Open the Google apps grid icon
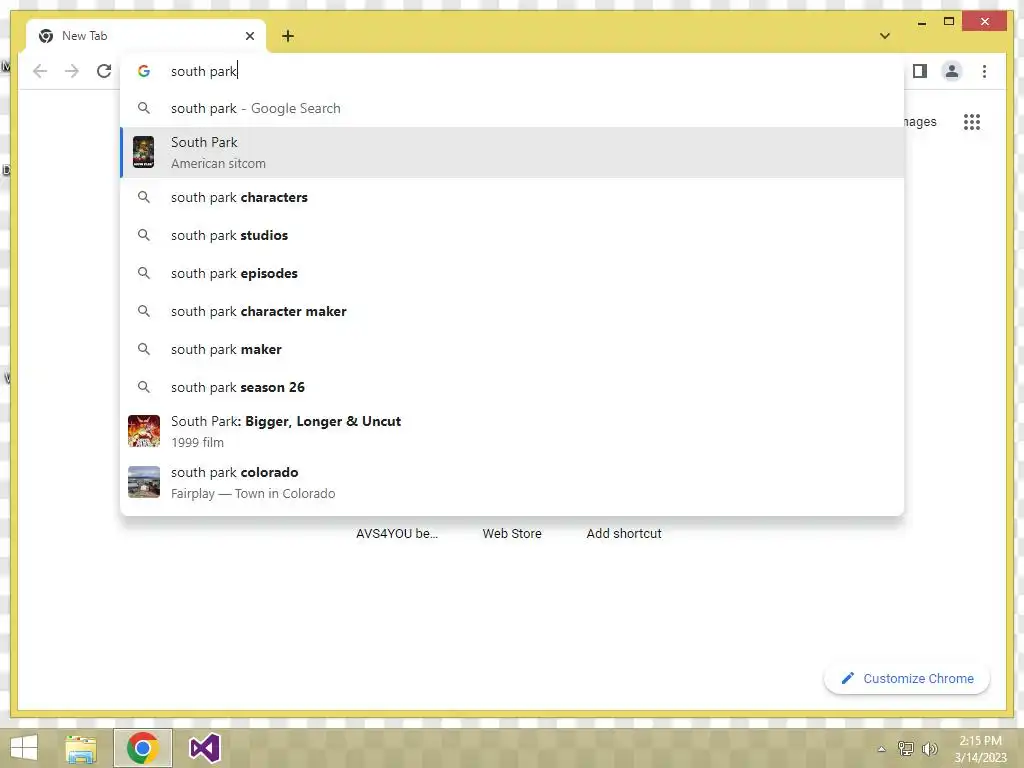The height and width of the screenshot is (768, 1024). (x=972, y=121)
